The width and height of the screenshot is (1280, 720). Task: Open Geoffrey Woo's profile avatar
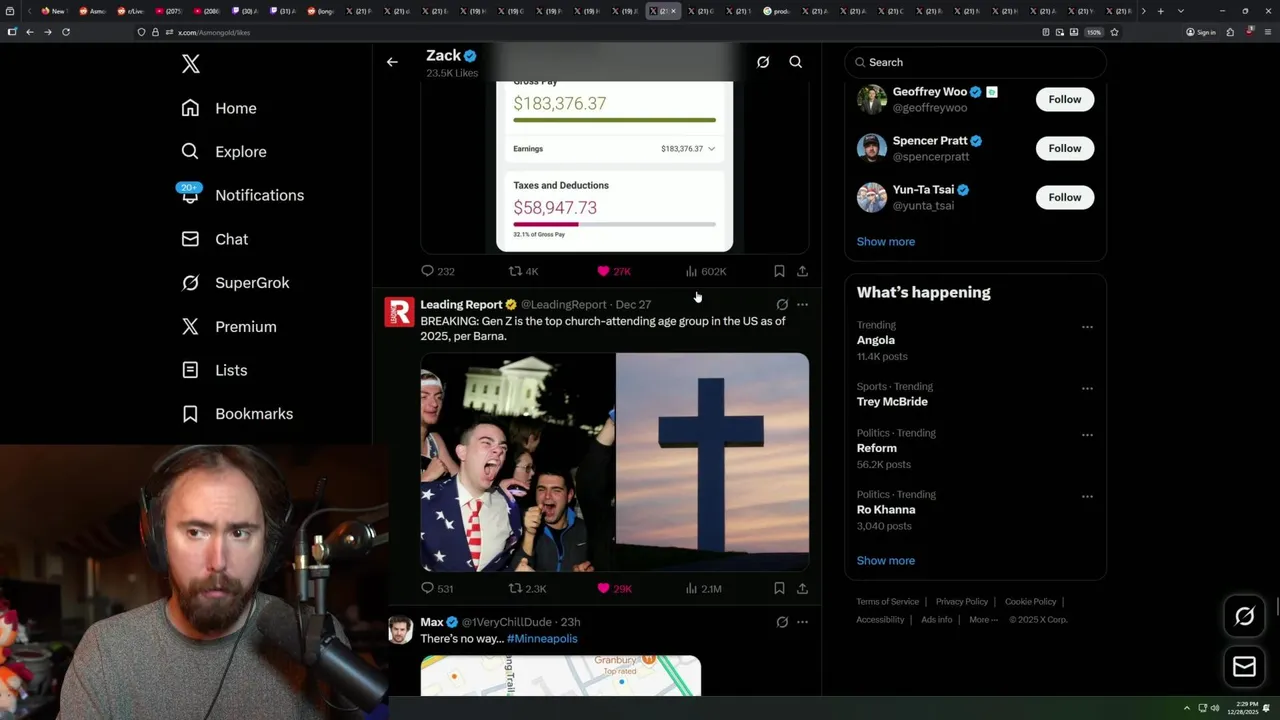(872, 99)
